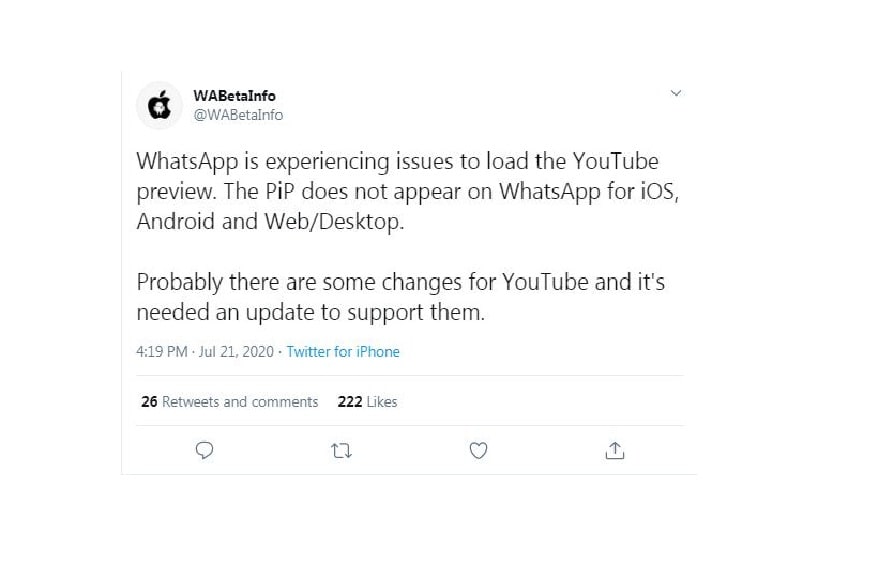Retweet this WABetaInfo tweet
The image size is (875, 583).
tap(341, 450)
